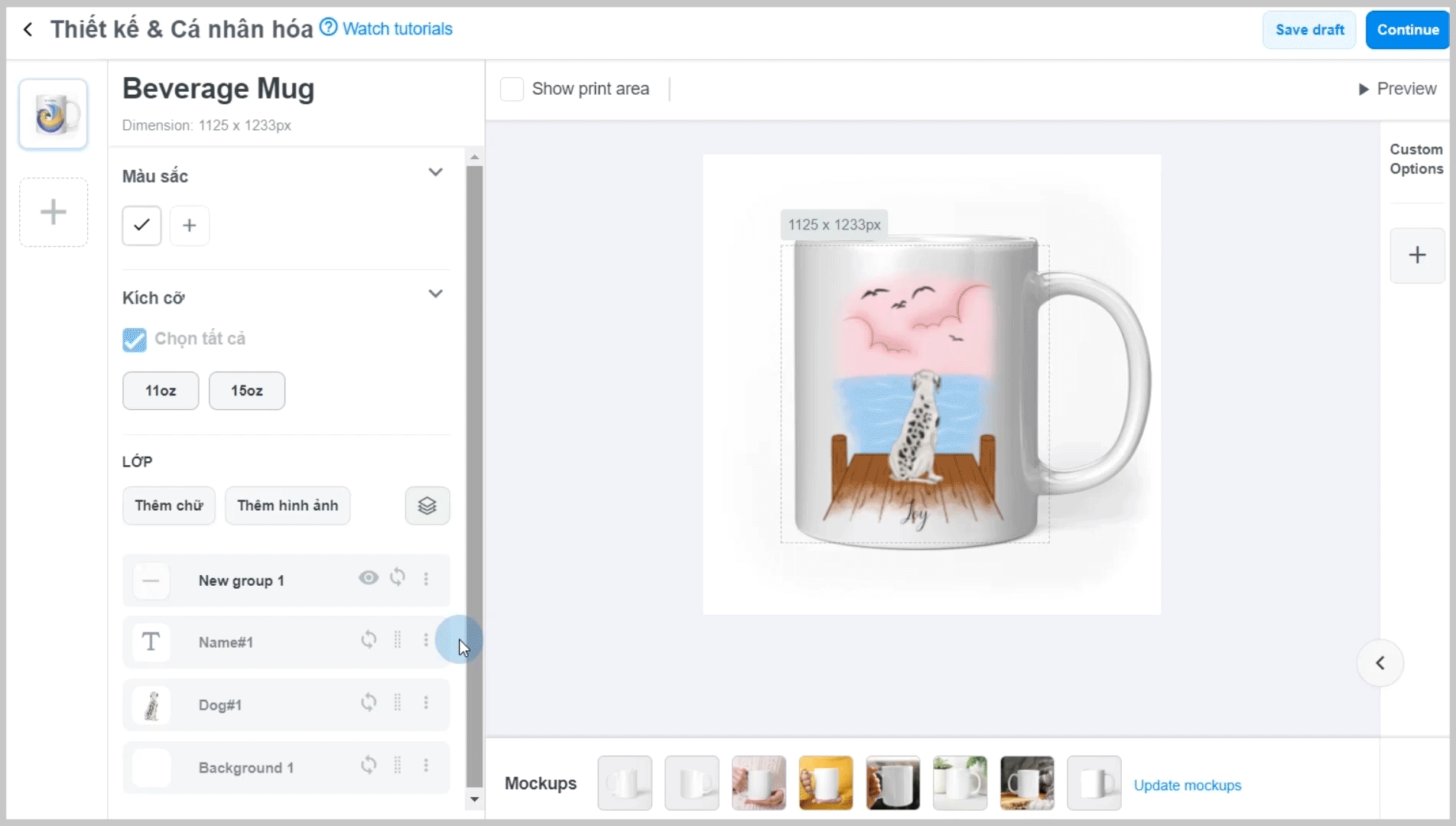Click the layer panel scrollbar down arrow
Screen dimensions: 1456x826
[475, 799]
